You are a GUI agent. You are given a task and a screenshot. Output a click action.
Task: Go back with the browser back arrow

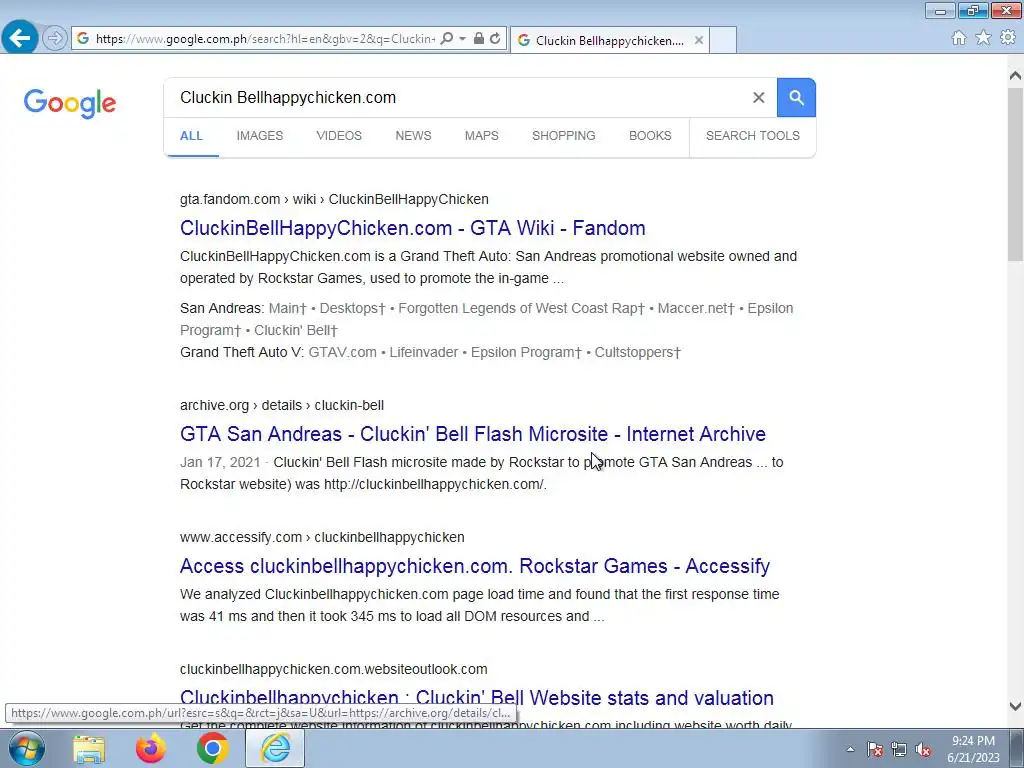point(20,38)
